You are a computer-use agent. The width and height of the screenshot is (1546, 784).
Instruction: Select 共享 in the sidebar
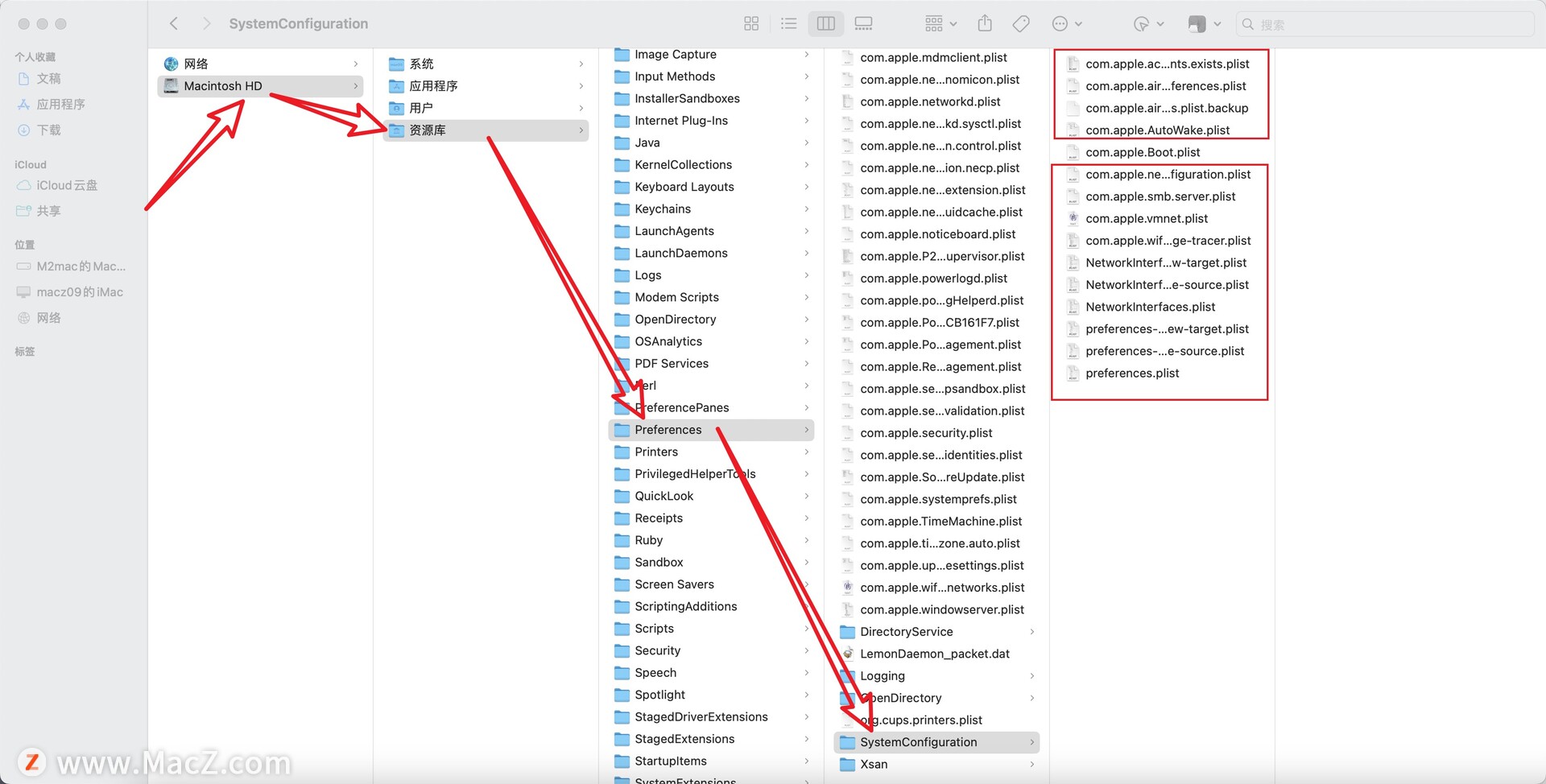pyautogui.click(x=48, y=212)
